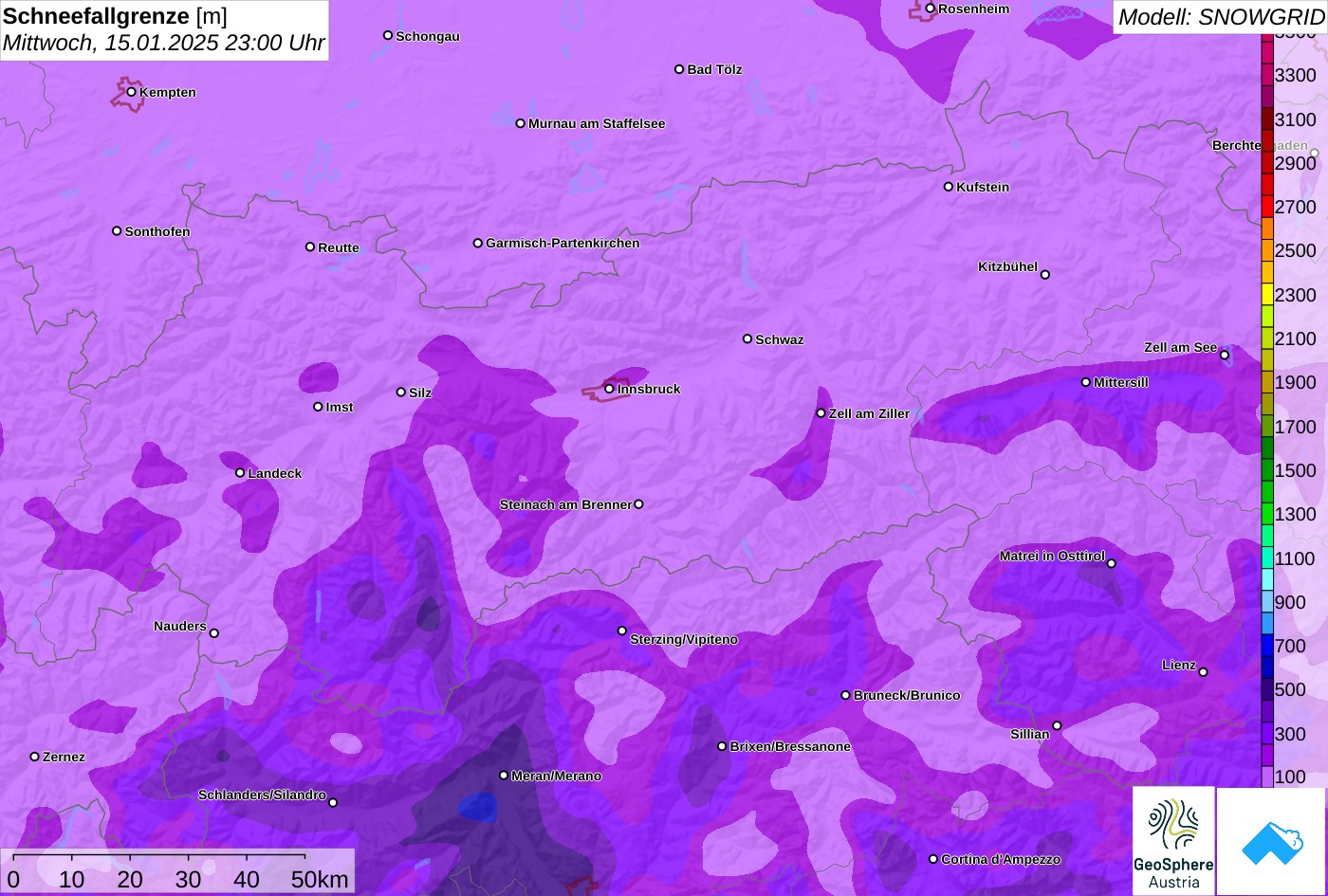Click the Bruneck/Brunico marker dot
This screenshot has height=896, width=1328.
(x=846, y=695)
